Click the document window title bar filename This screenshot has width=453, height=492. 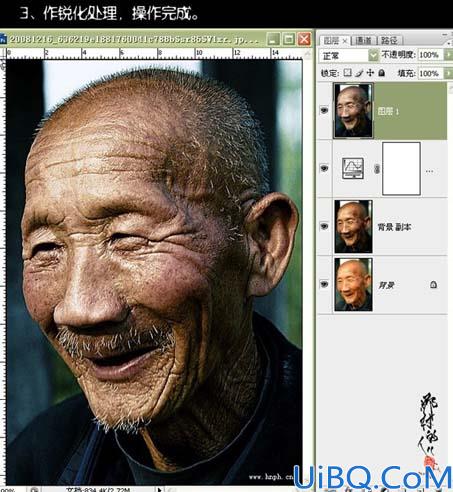tap(134, 39)
